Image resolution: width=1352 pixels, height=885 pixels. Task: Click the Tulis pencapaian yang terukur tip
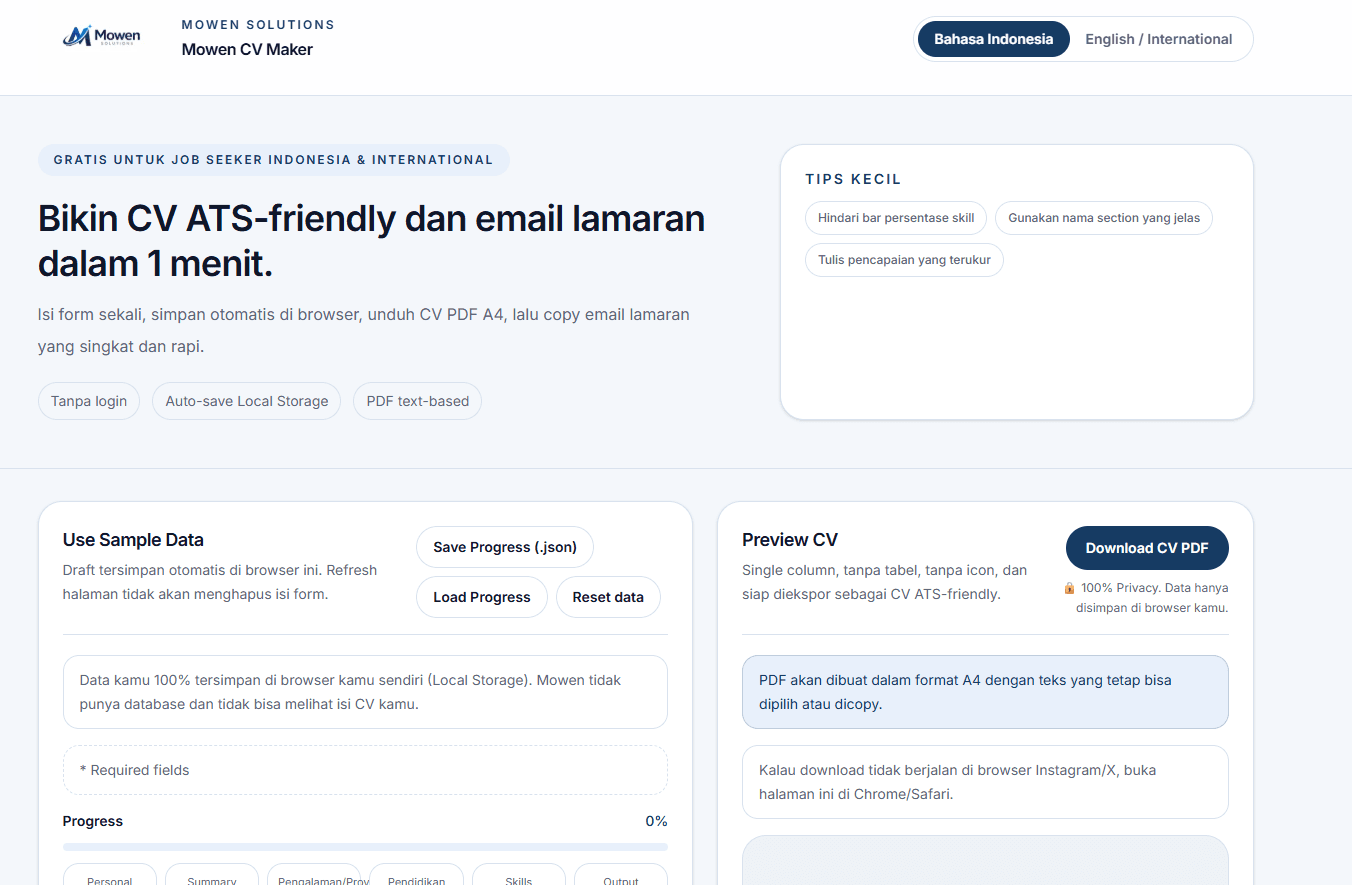(904, 260)
